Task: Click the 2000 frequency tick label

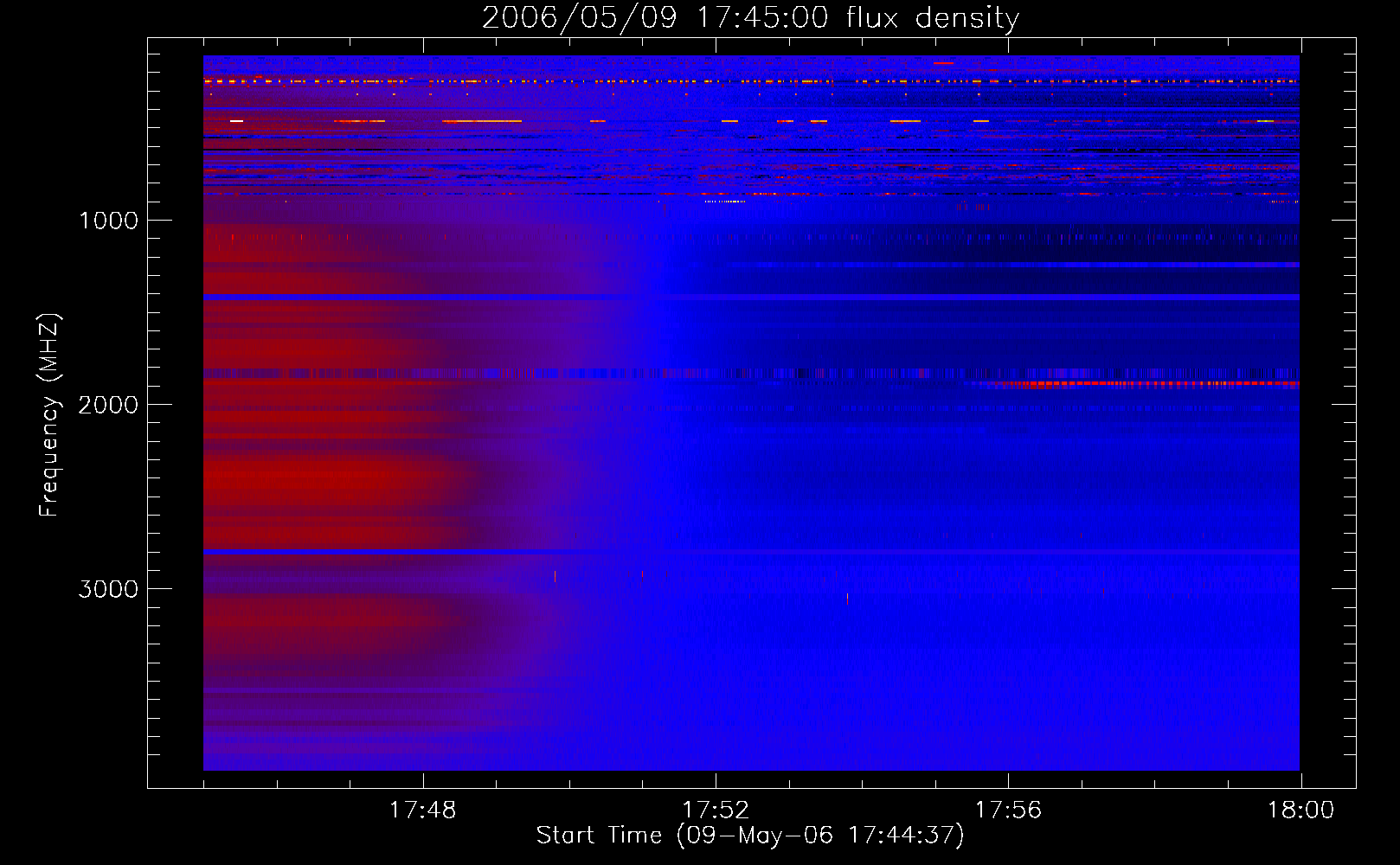Action: pos(108,405)
